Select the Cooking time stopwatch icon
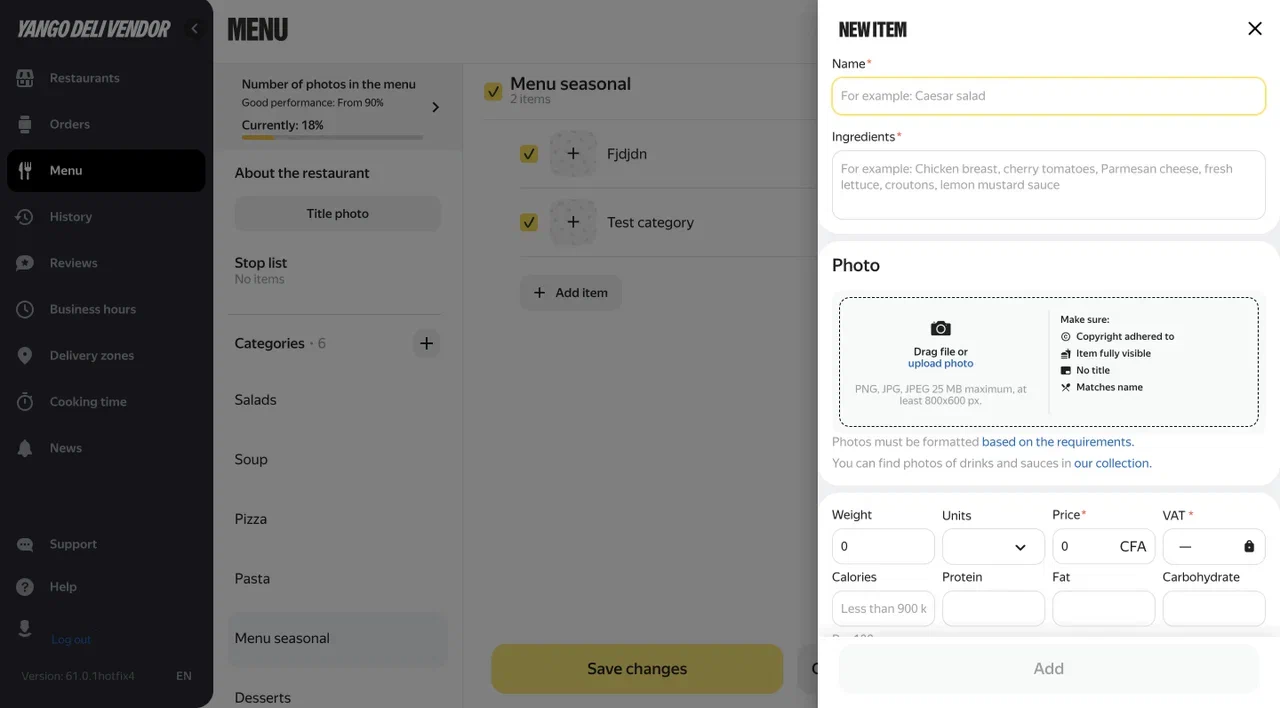The height and width of the screenshot is (708, 1280). [x=25, y=402]
